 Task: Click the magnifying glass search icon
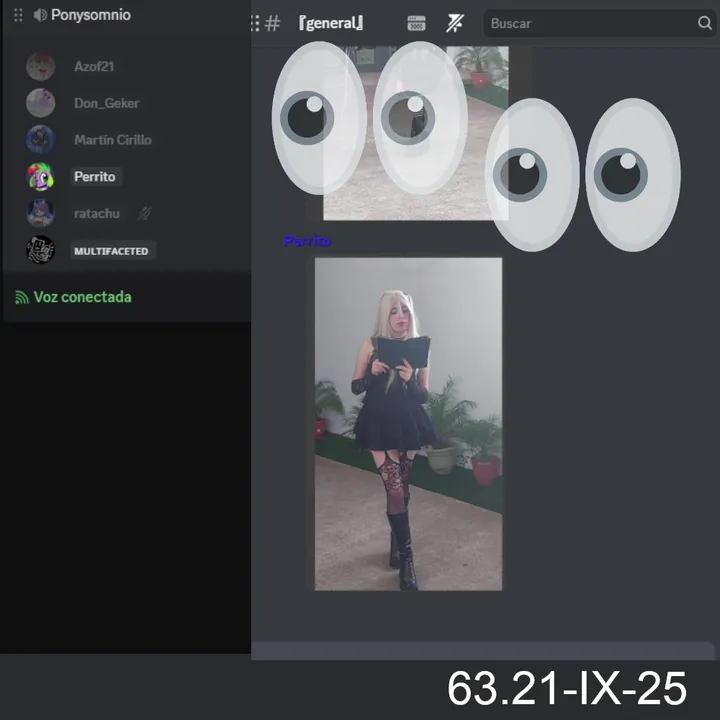pyautogui.click(x=704, y=23)
